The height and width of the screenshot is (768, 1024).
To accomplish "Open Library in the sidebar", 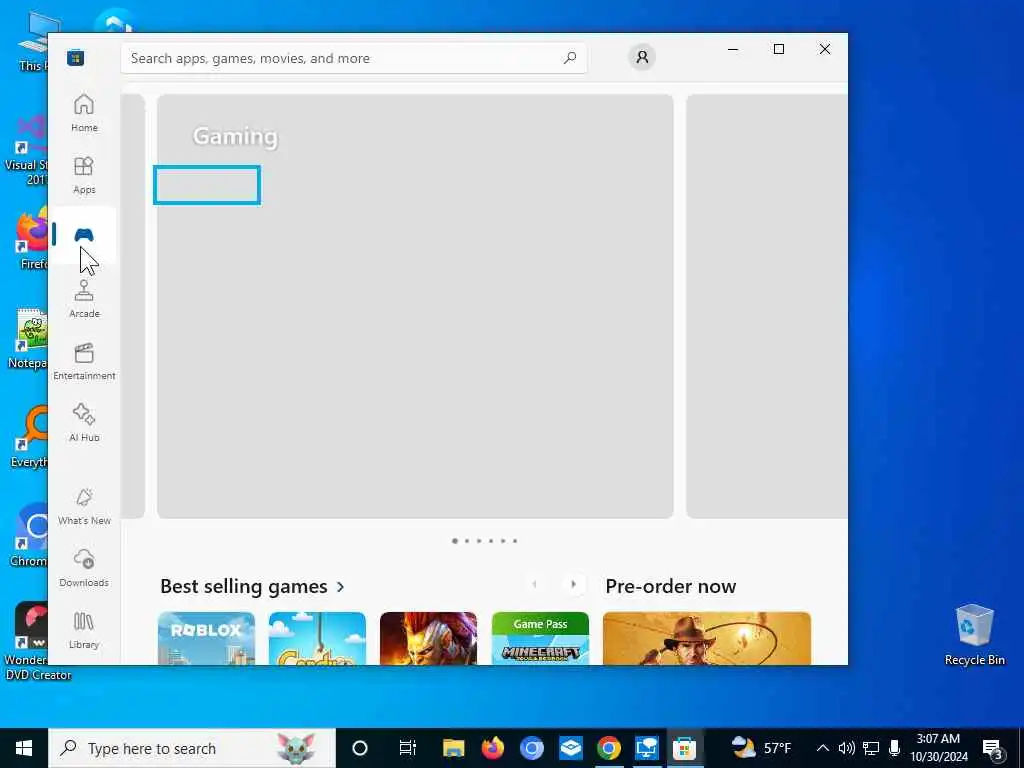I will [x=84, y=630].
